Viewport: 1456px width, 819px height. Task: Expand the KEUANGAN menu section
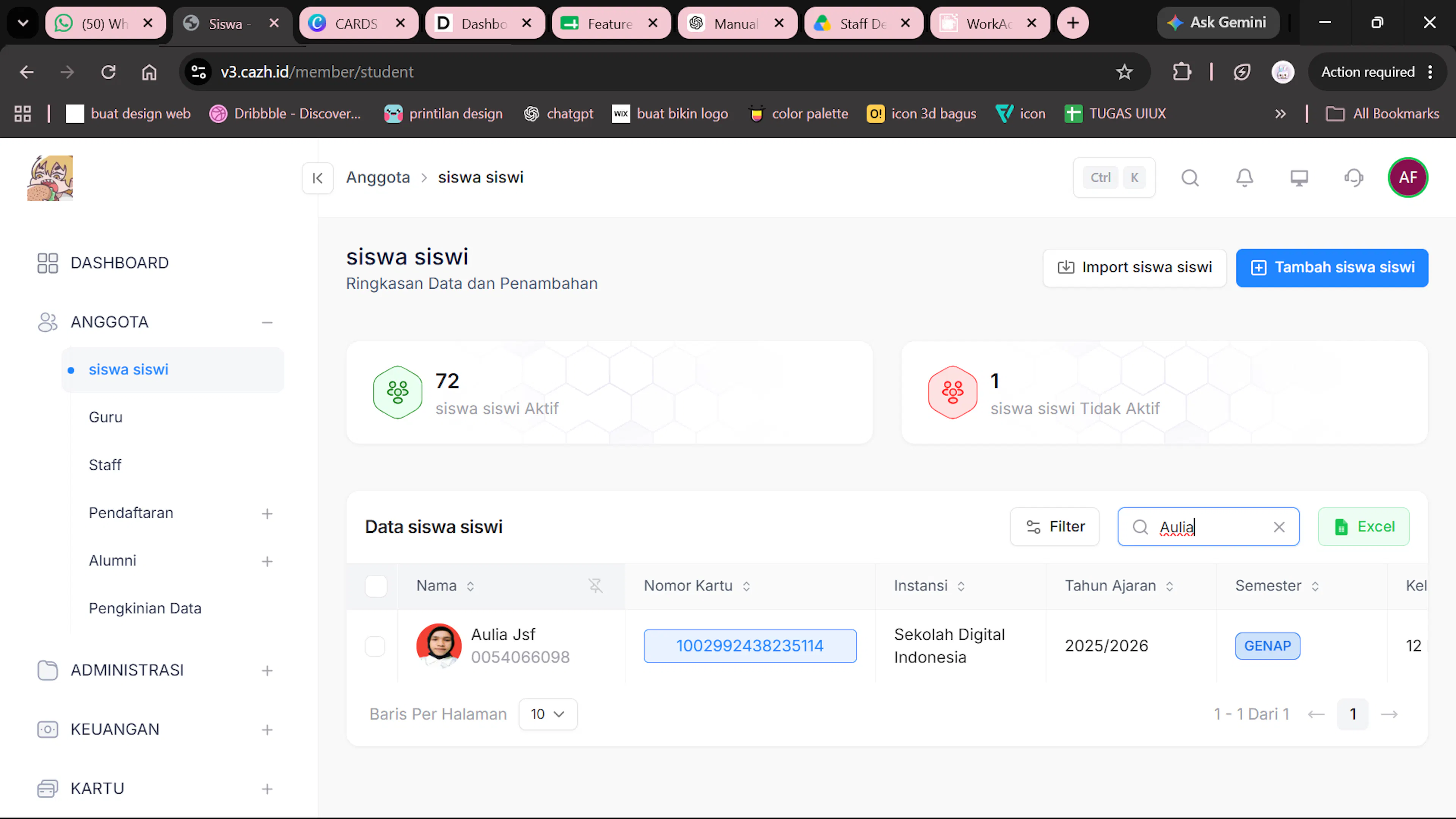pos(267,730)
